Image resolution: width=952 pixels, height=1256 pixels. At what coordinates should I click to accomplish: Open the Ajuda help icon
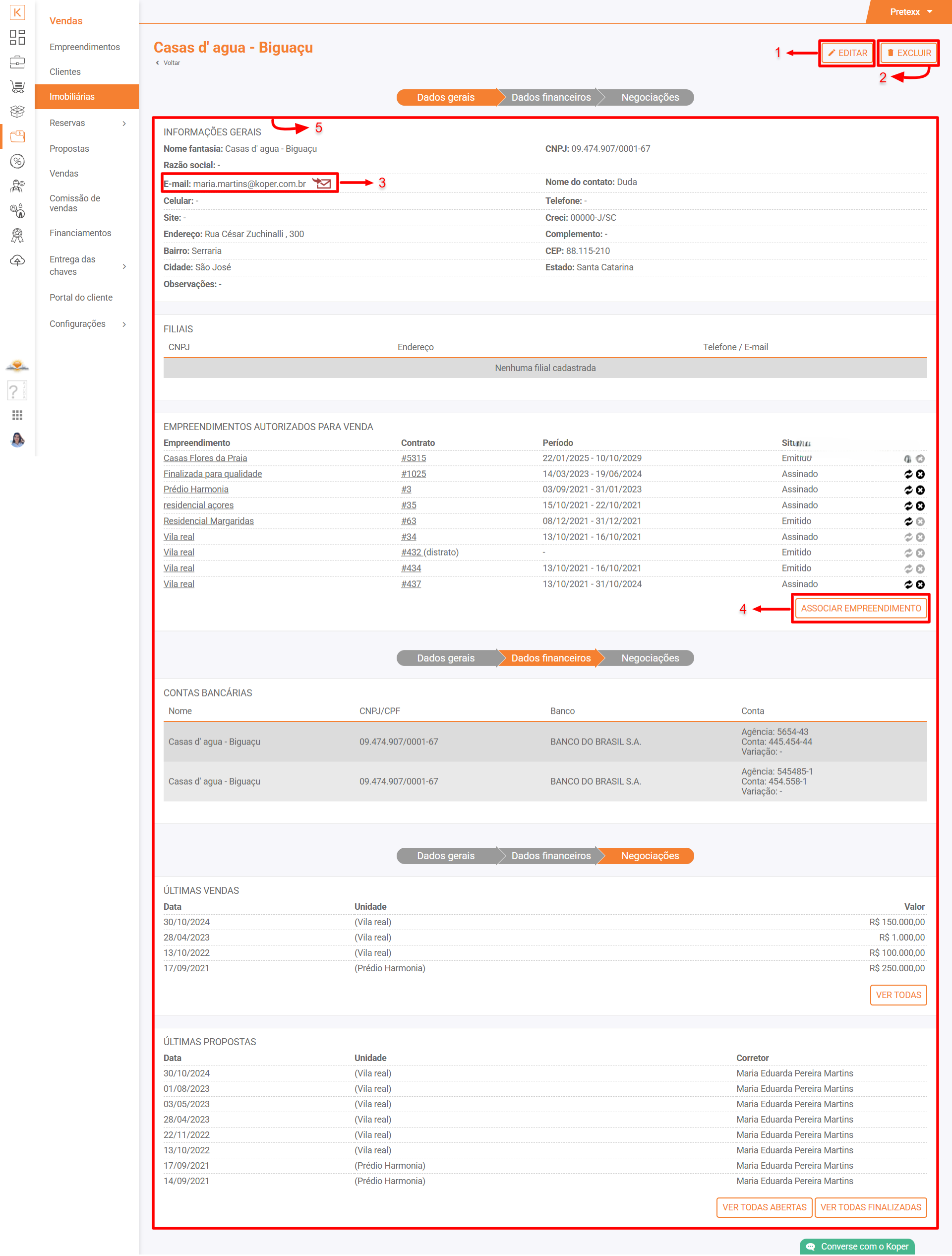click(17, 391)
